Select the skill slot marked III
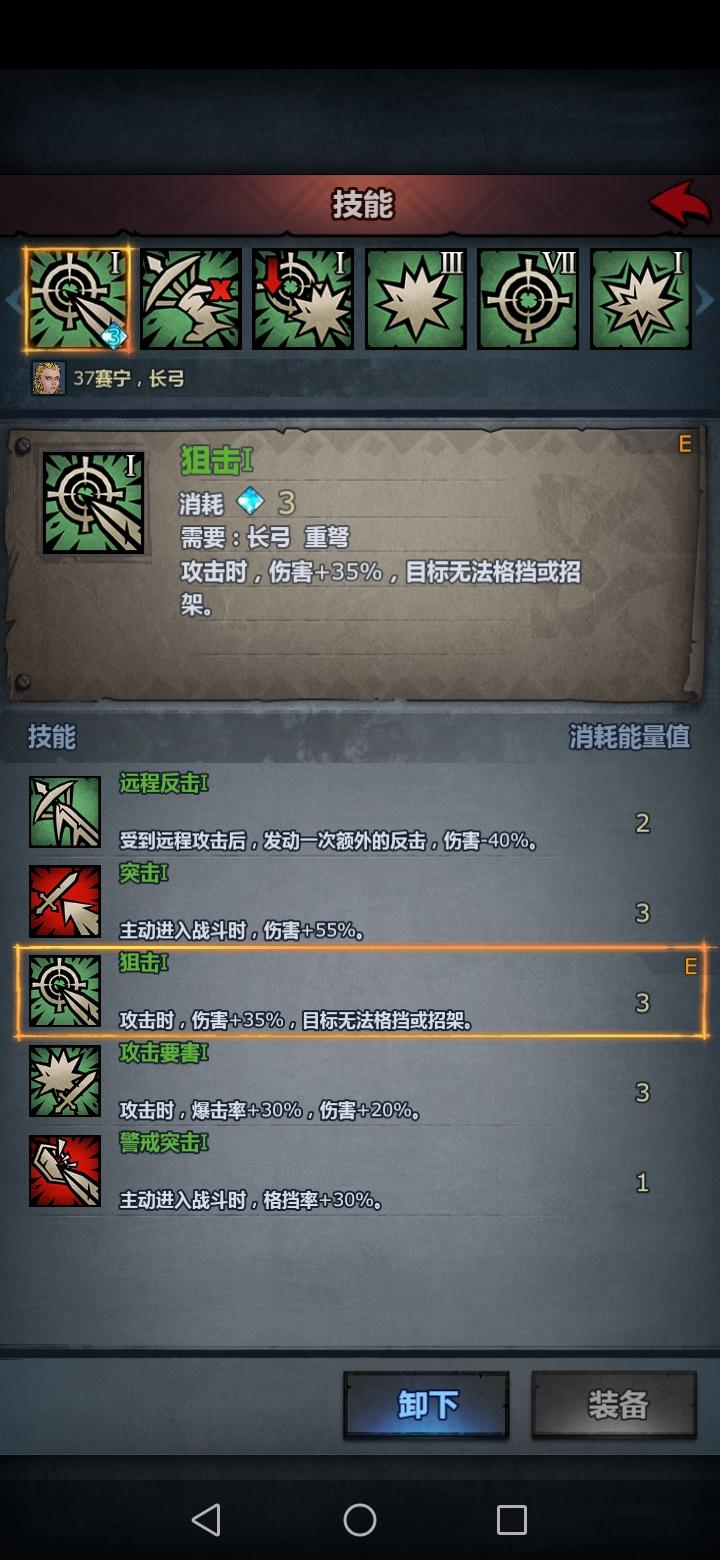This screenshot has width=720, height=1560. coord(416,299)
